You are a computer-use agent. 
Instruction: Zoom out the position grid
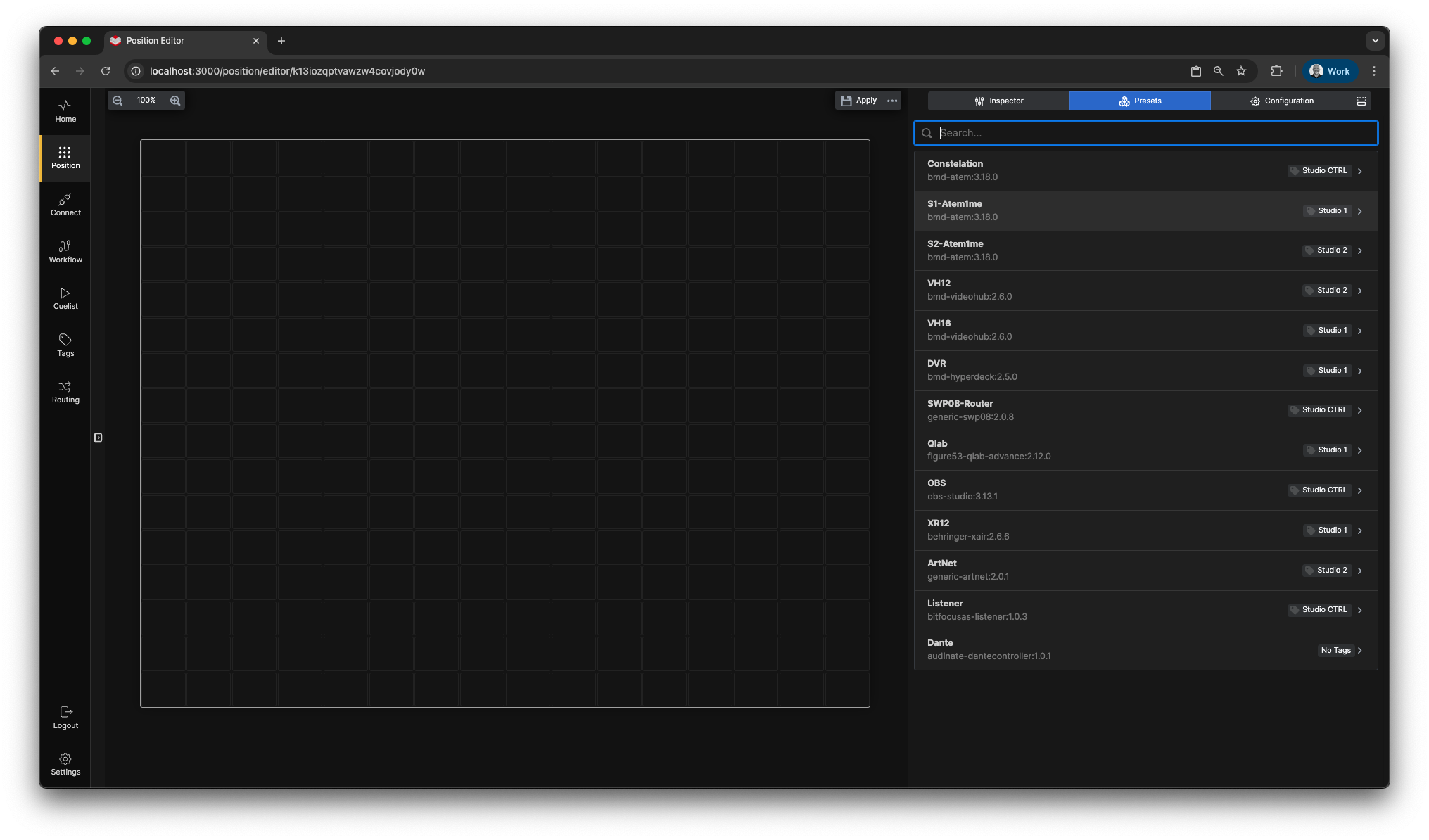[118, 101]
